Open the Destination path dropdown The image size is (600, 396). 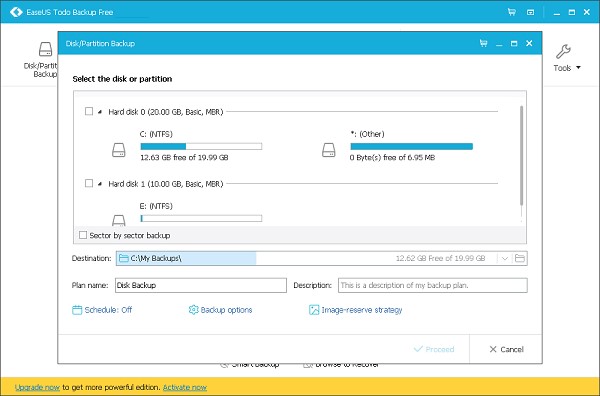point(505,258)
